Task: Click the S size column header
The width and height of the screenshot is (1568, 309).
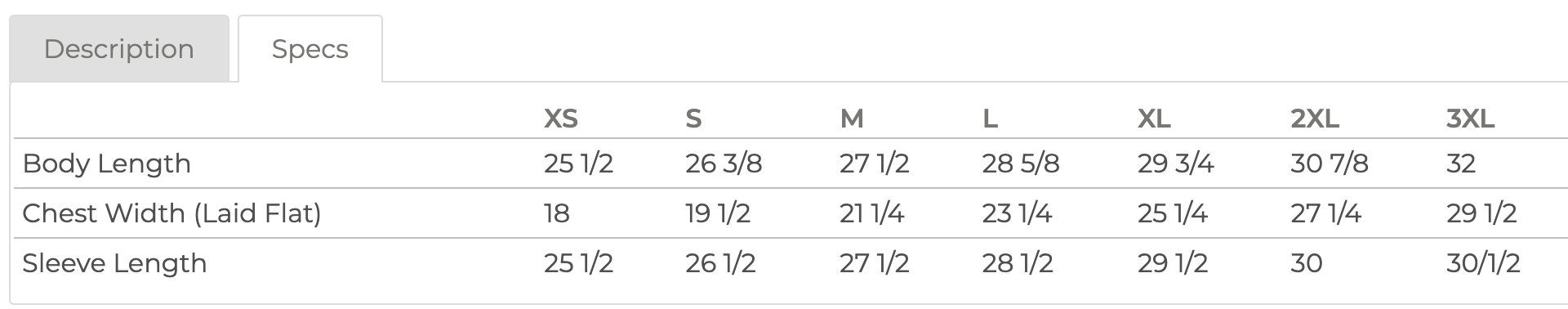Action: tap(693, 119)
